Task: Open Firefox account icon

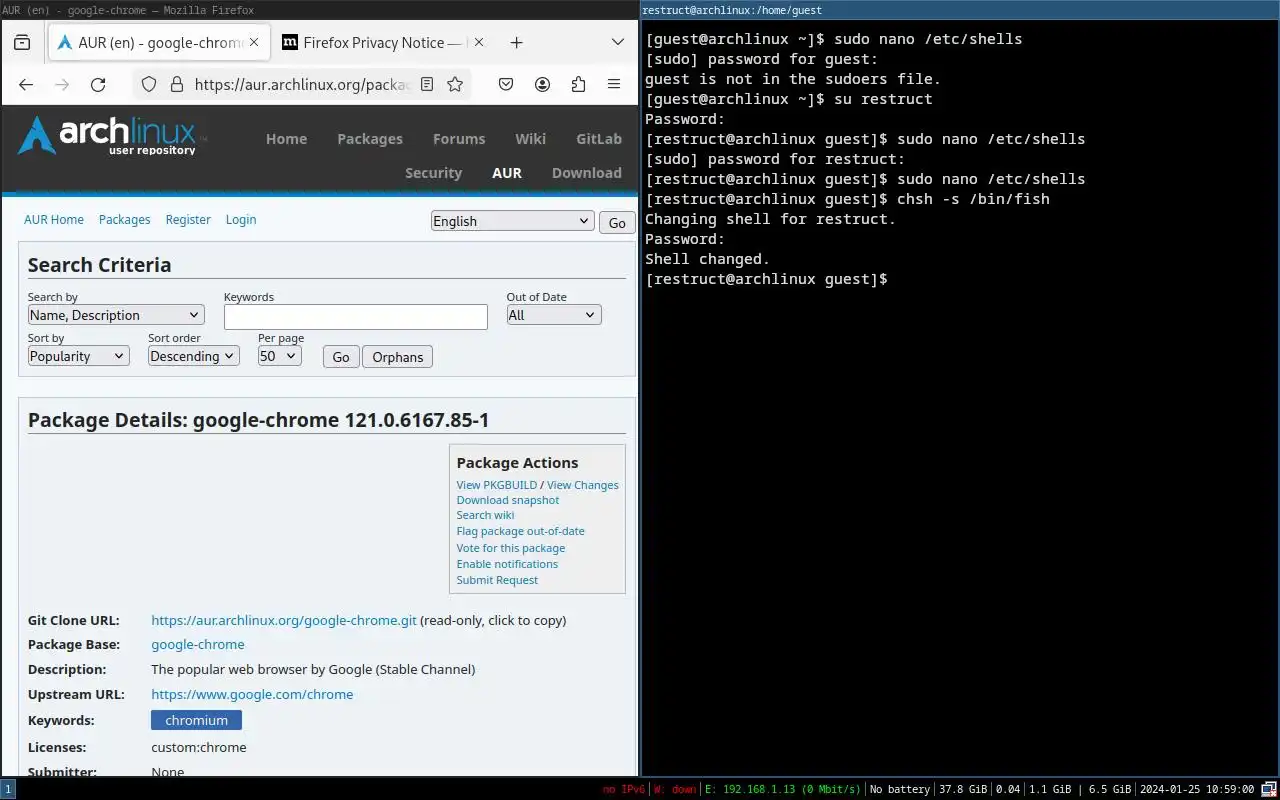Action: pyautogui.click(x=542, y=85)
